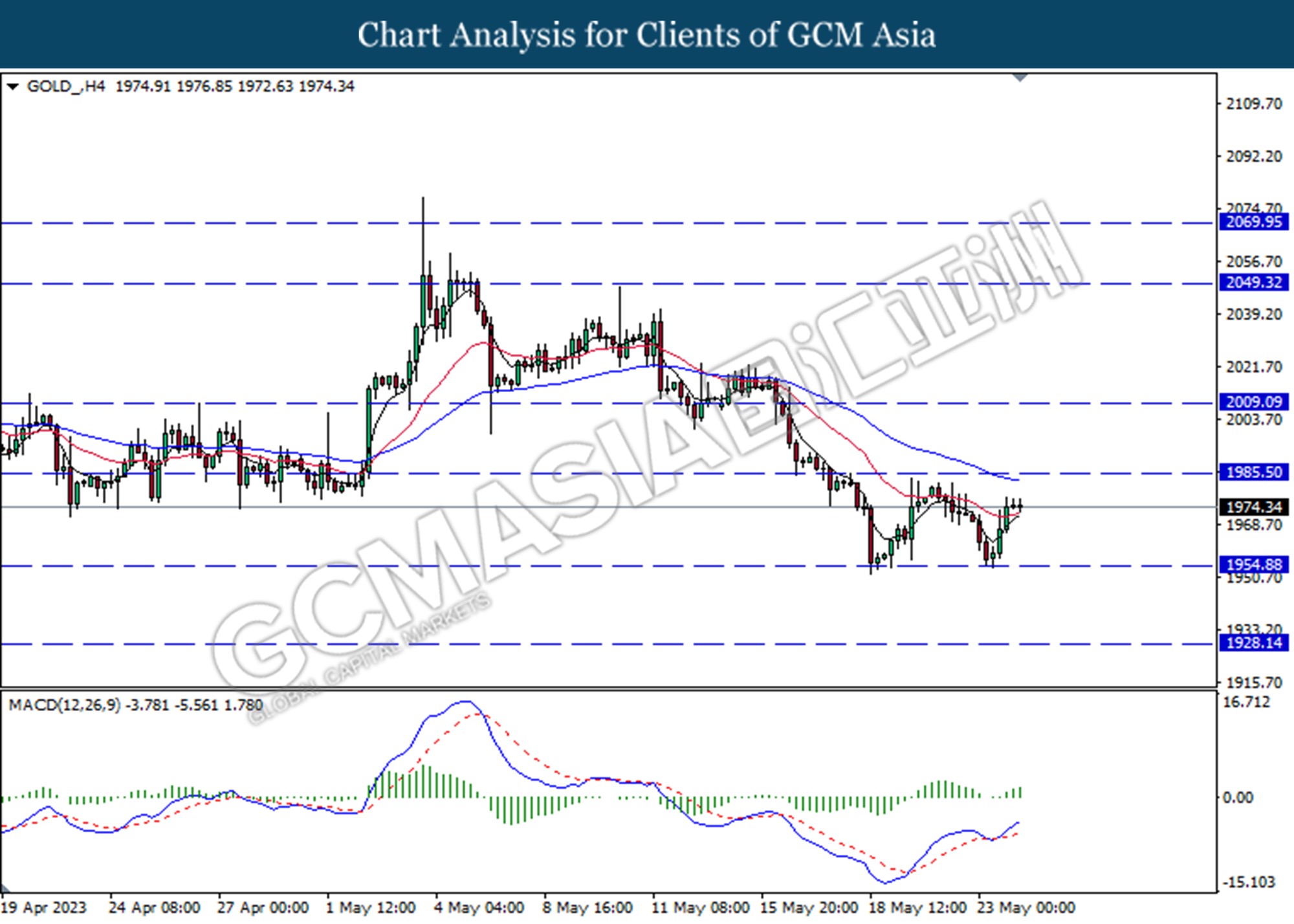Click the 4 May 04:00 time label
Image resolution: width=1294 pixels, height=924 pixels.
coord(479,908)
